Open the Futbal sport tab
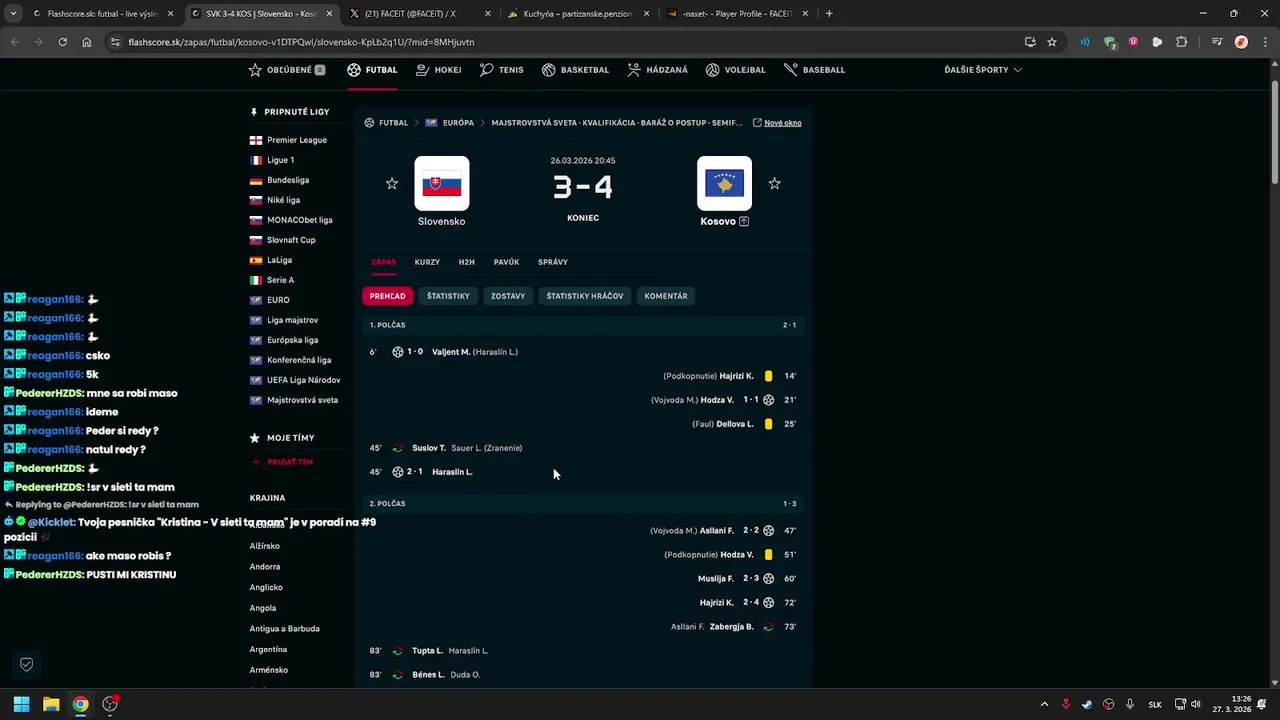Screen dimensions: 1280x720 tap(372, 70)
